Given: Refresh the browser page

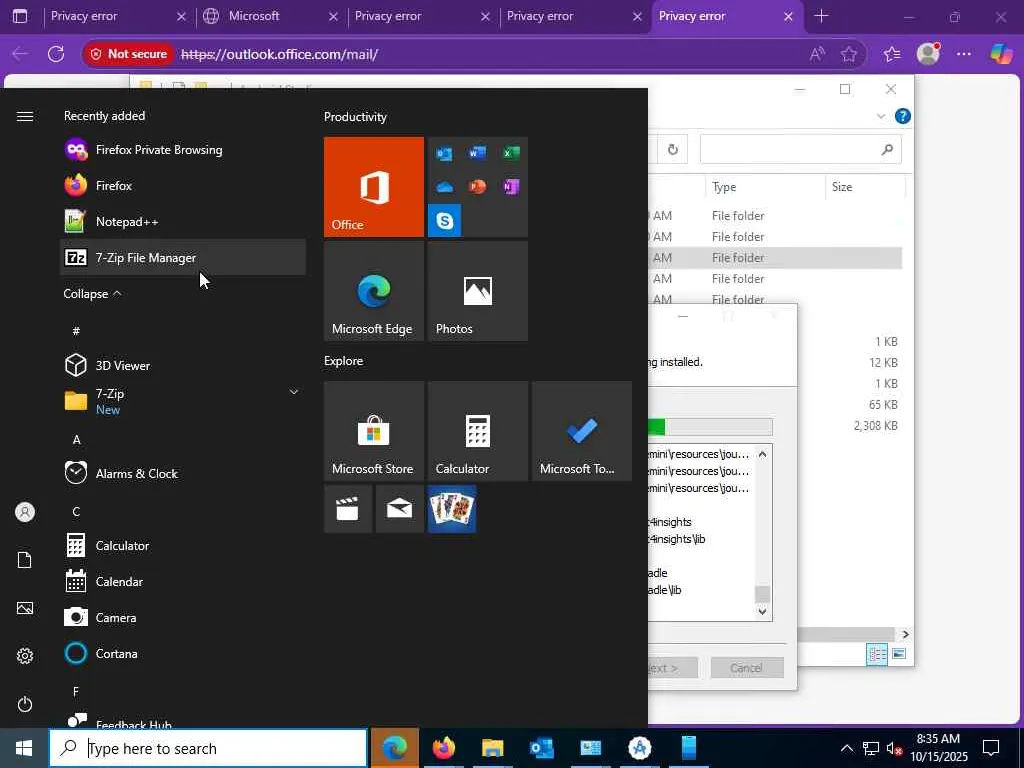Looking at the screenshot, I should (56, 54).
